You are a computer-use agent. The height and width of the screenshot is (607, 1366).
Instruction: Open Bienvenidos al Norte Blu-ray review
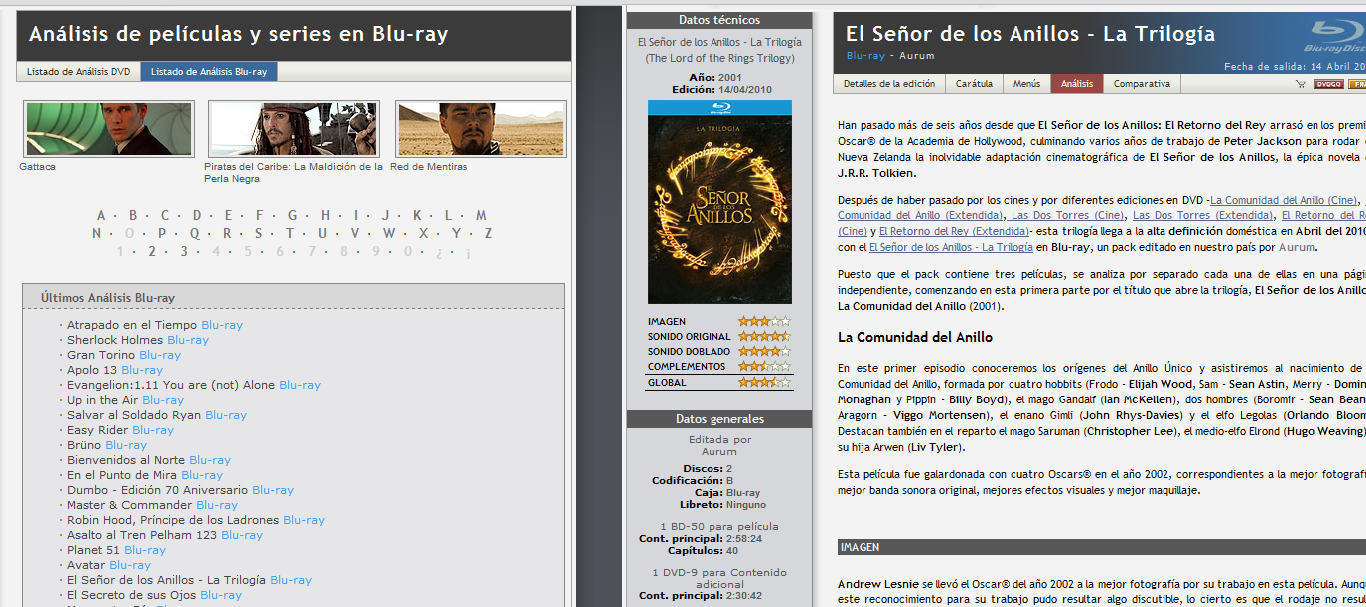[x=149, y=460]
